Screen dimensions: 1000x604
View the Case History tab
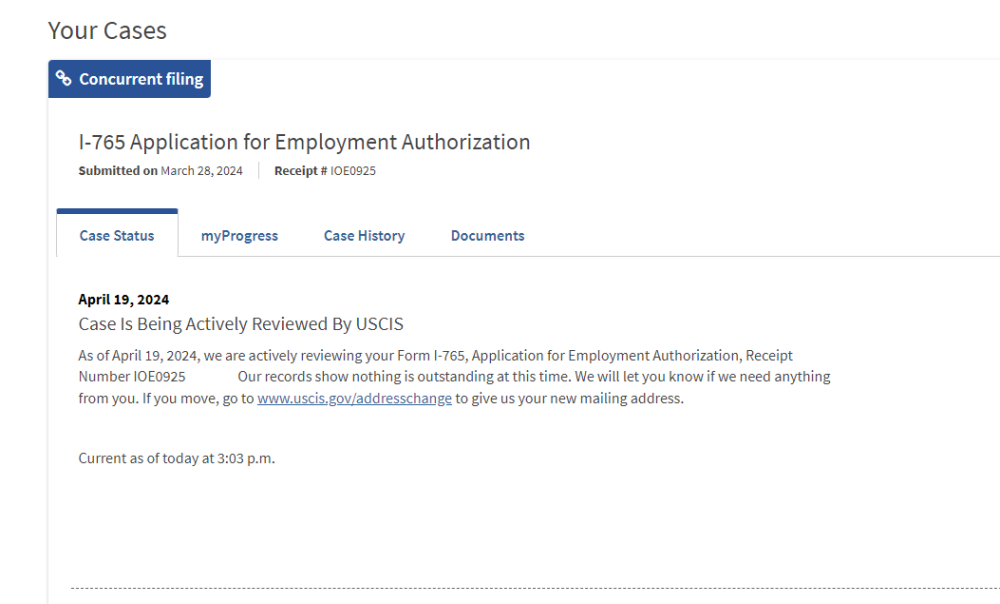[364, 235]
